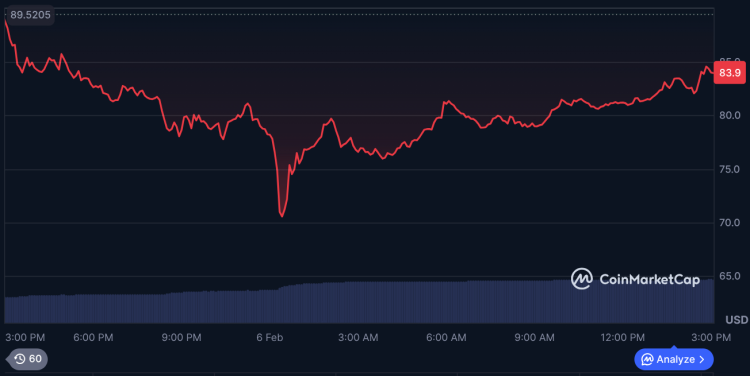Viewport: 750px width, 376px height.
Task: Click the 6:00 PM time axis label
Action: (x=93, y=338)
